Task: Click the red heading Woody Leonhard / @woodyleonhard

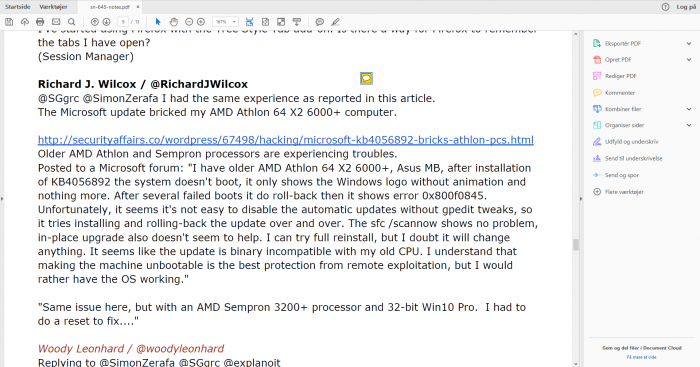Action: [131, 348]
